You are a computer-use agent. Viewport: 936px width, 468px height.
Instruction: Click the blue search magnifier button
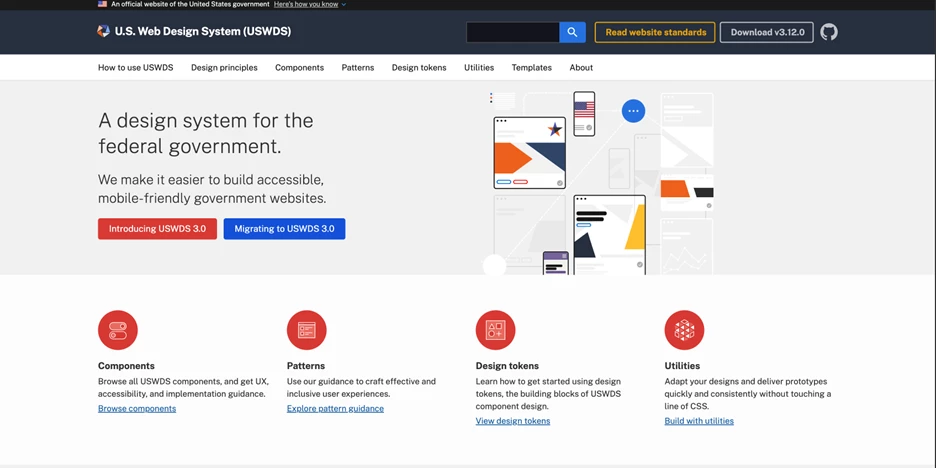[x=572, y=32]
